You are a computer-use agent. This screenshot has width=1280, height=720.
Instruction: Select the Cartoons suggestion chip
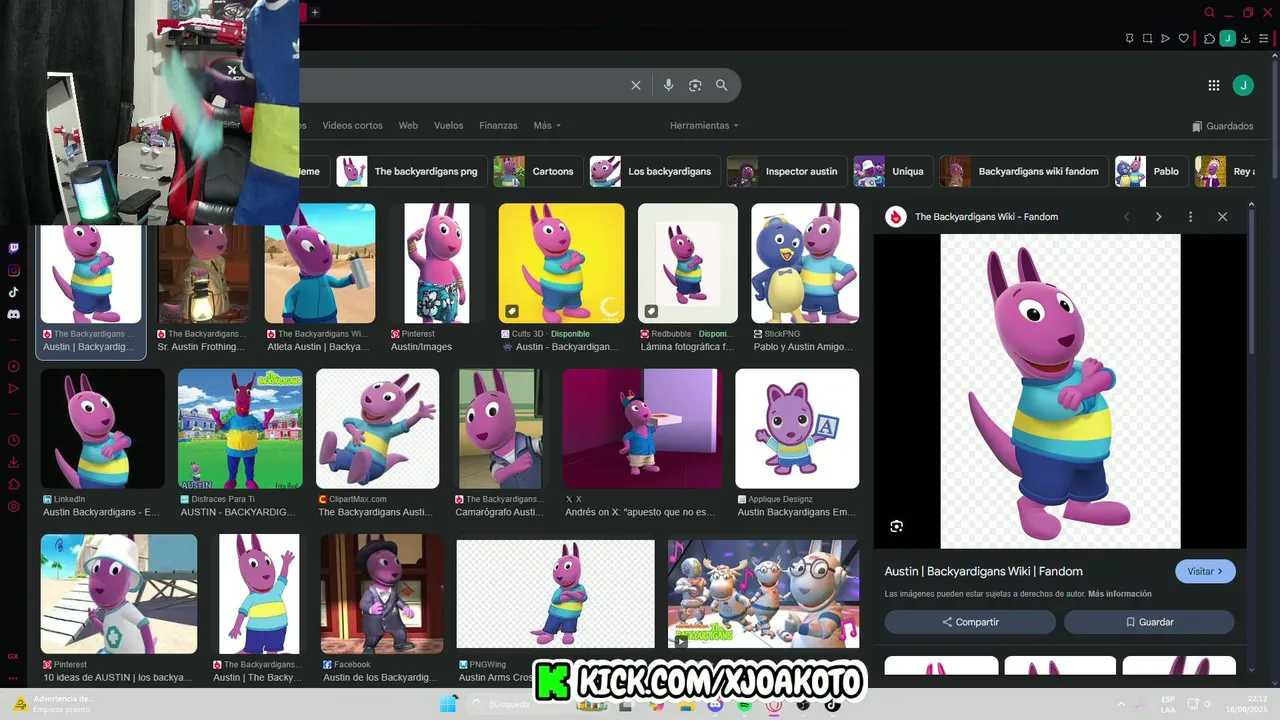pos(538,171)
